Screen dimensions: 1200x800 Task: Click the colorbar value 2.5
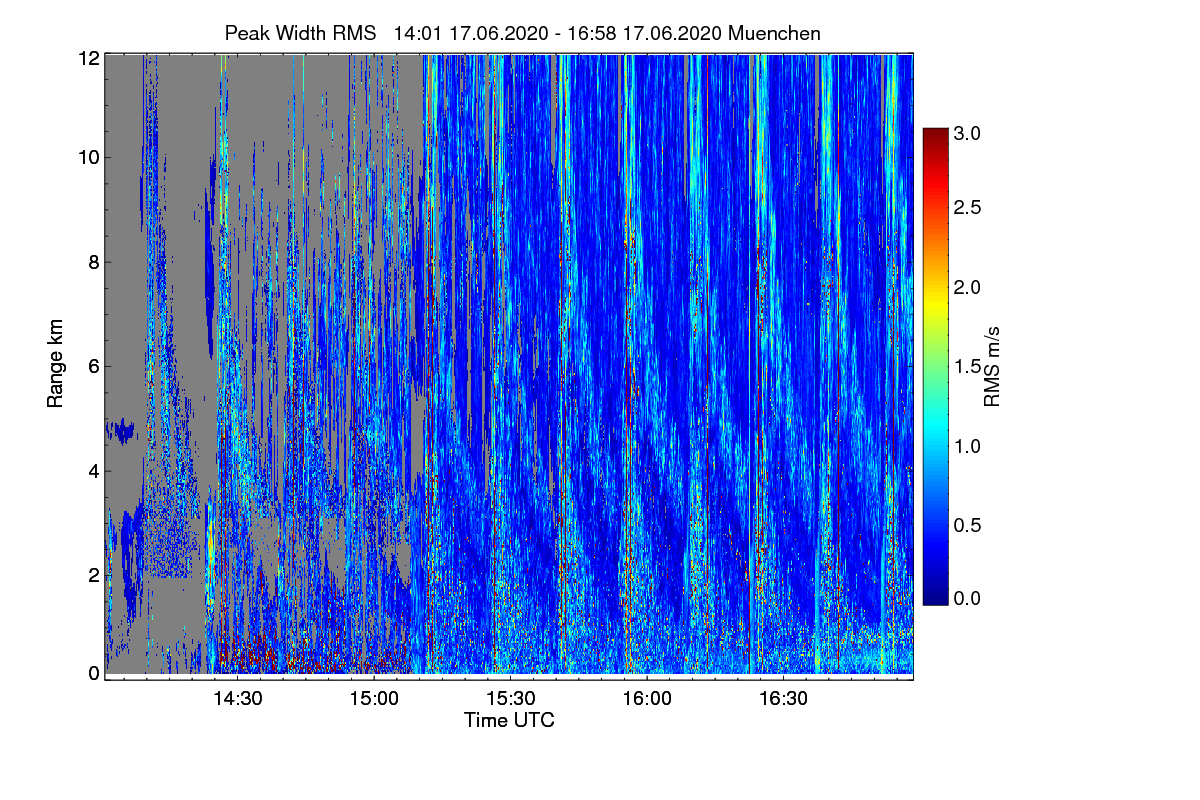pos(968,208)
